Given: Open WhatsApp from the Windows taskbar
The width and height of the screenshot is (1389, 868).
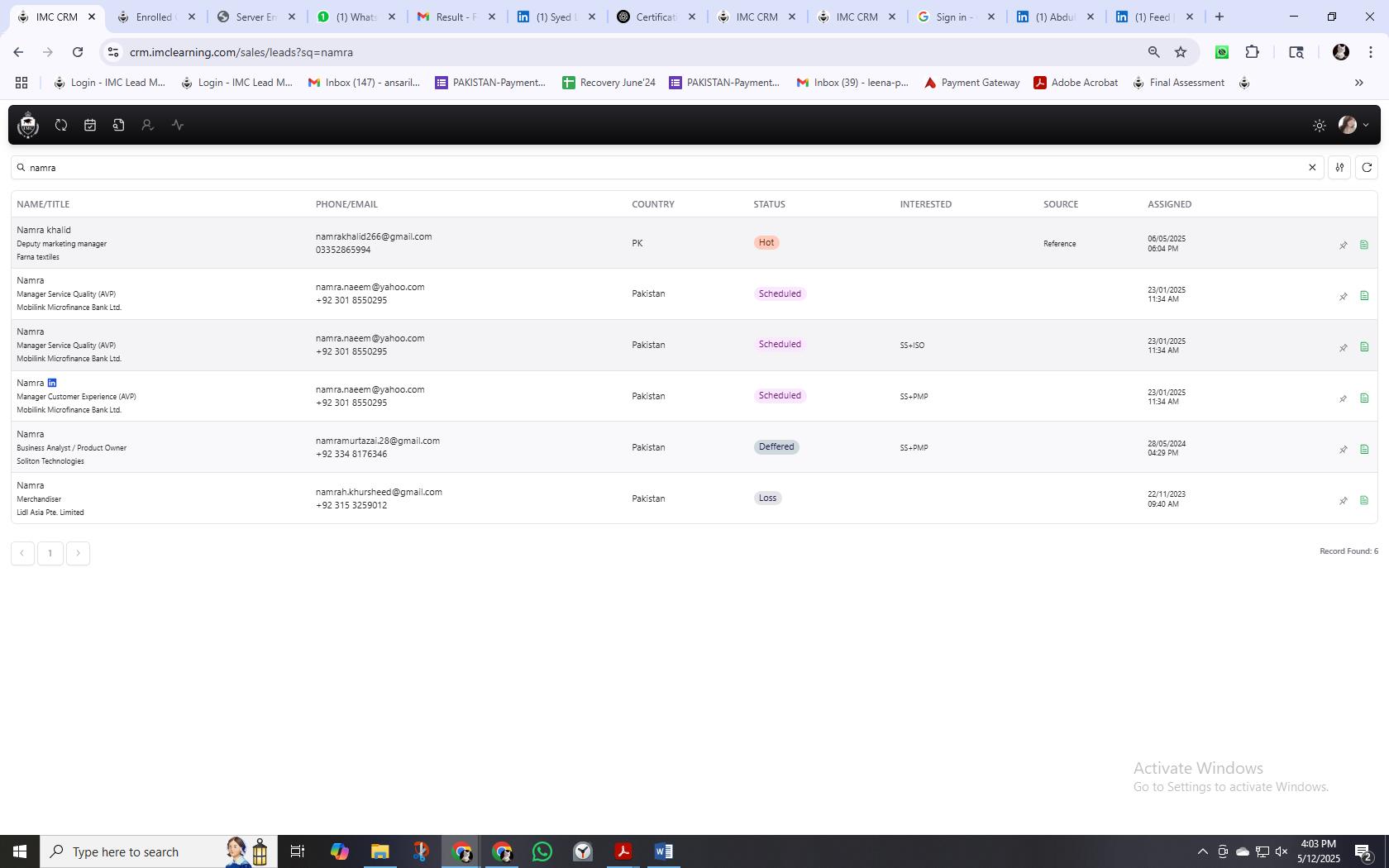Looking at the screenshot, I should pos(542,851).
